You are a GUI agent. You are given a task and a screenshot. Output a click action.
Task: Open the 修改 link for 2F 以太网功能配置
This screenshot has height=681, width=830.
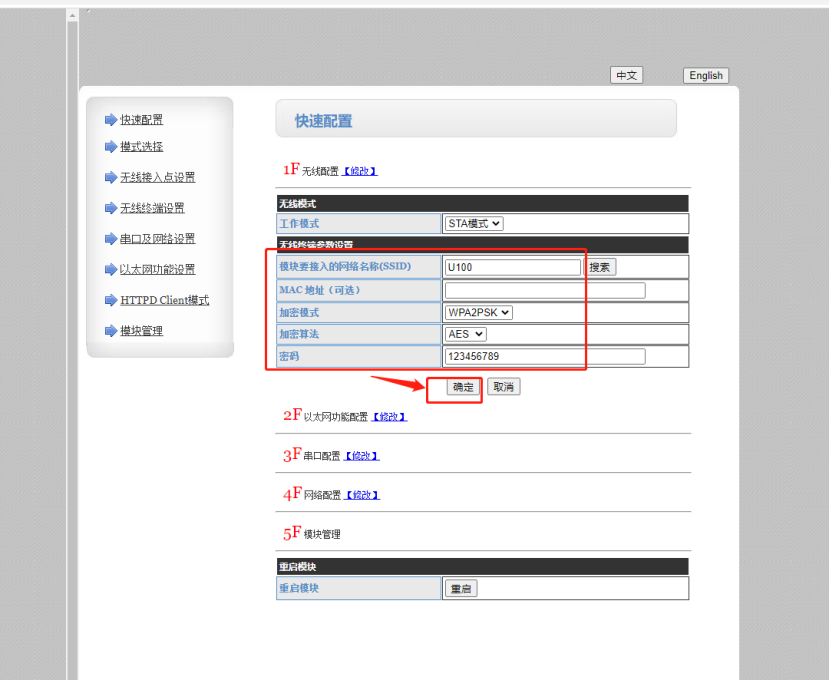tap(389, 417)
